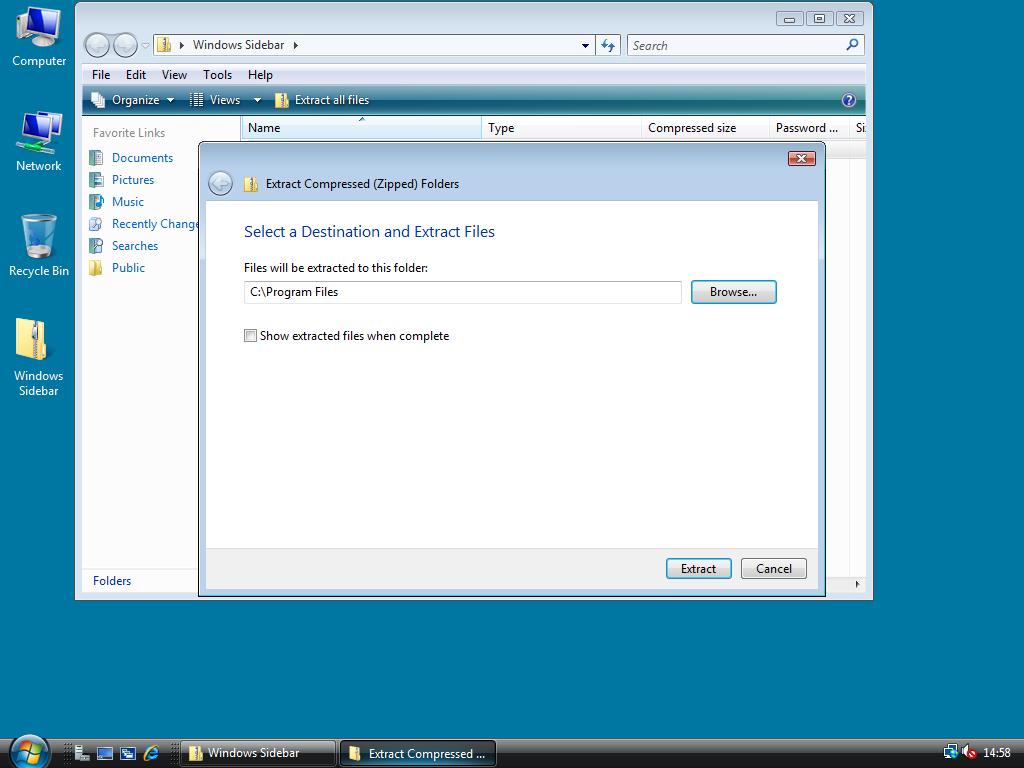Expand the Folders pane
The height and width of the screenshot is (768, 1024).
click(x=112, y=581)
